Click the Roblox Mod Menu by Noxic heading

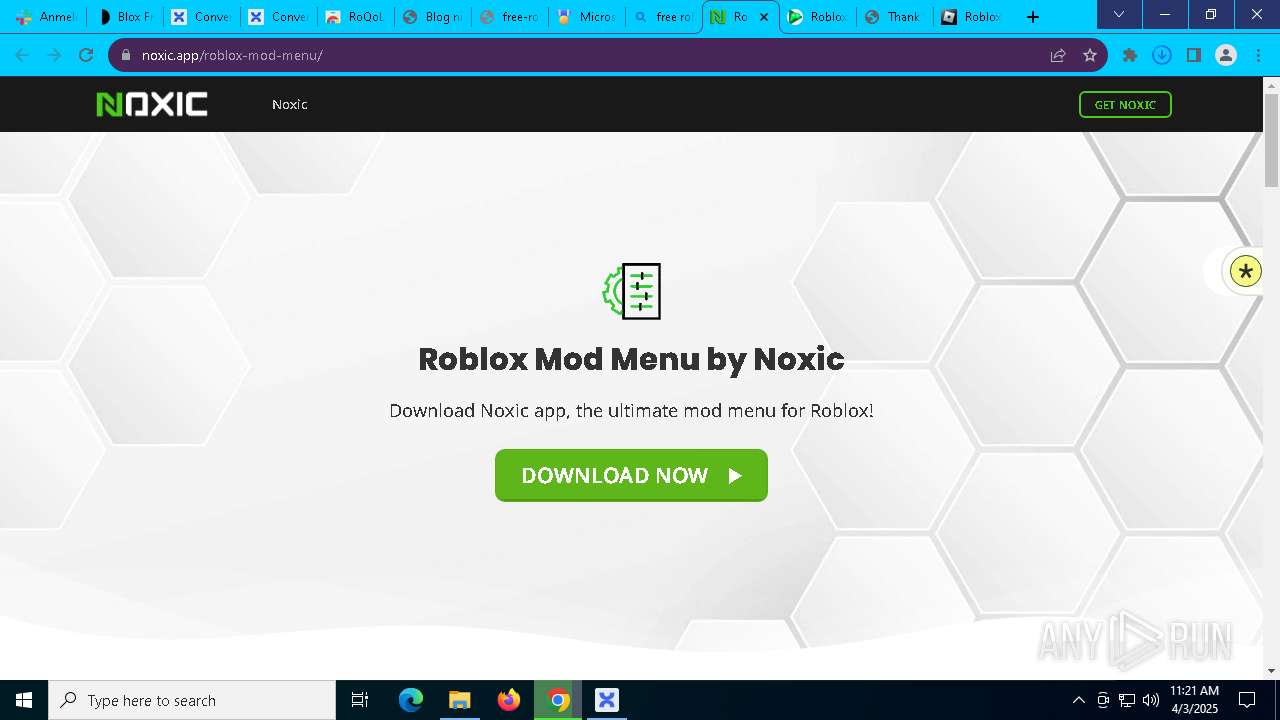tap(631, 359)
